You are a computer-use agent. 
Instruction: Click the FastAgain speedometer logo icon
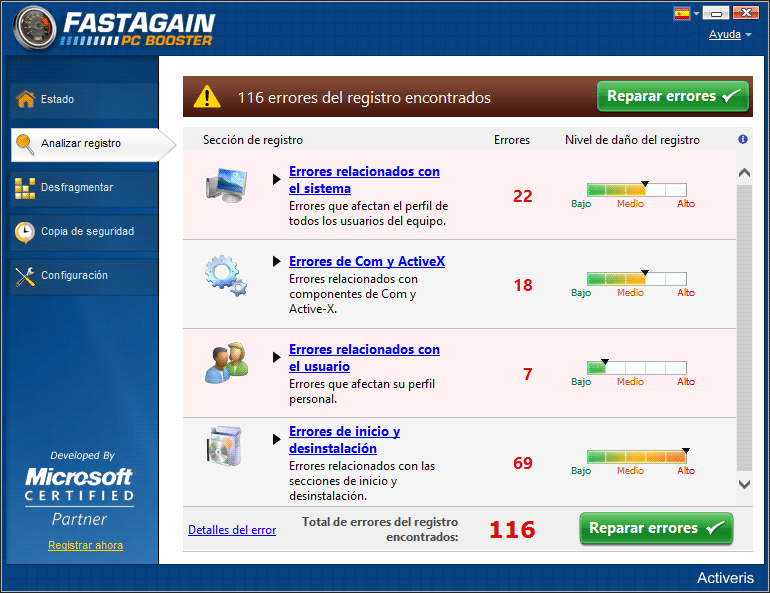35,27
